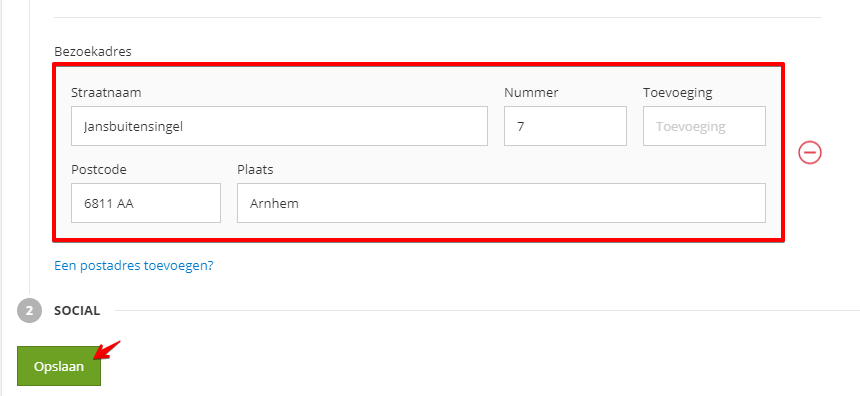Image resolution: width=860 pixels, height=396 pixels.
Task: Click the Toevoeging label above the field
Action: [677, 93]
